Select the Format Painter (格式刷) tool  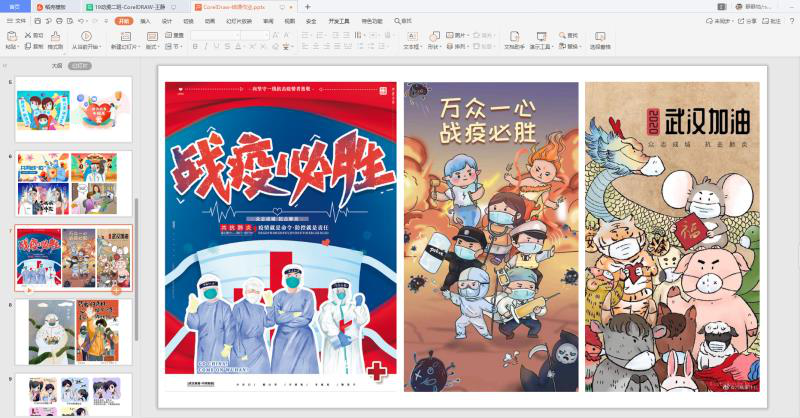pyautogui.click(x=55, y=39)
